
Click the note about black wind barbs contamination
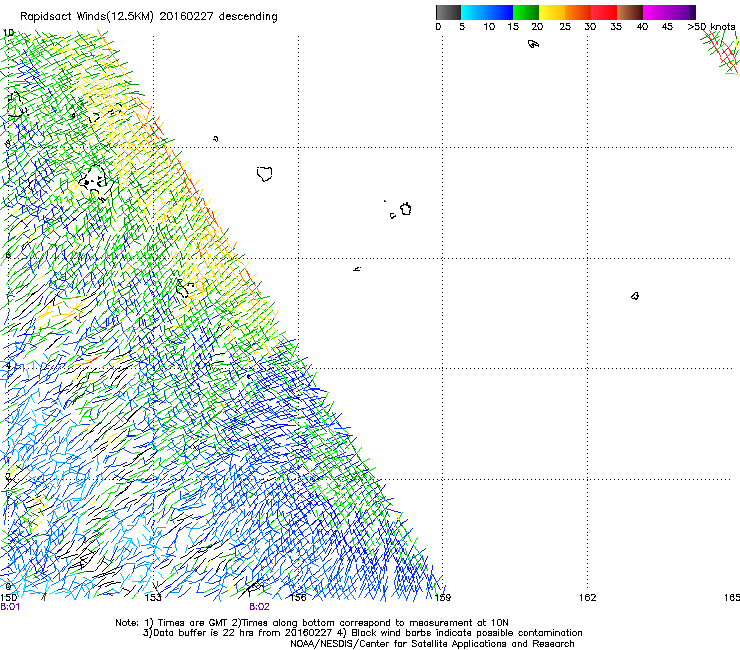[x=460, y=633]
